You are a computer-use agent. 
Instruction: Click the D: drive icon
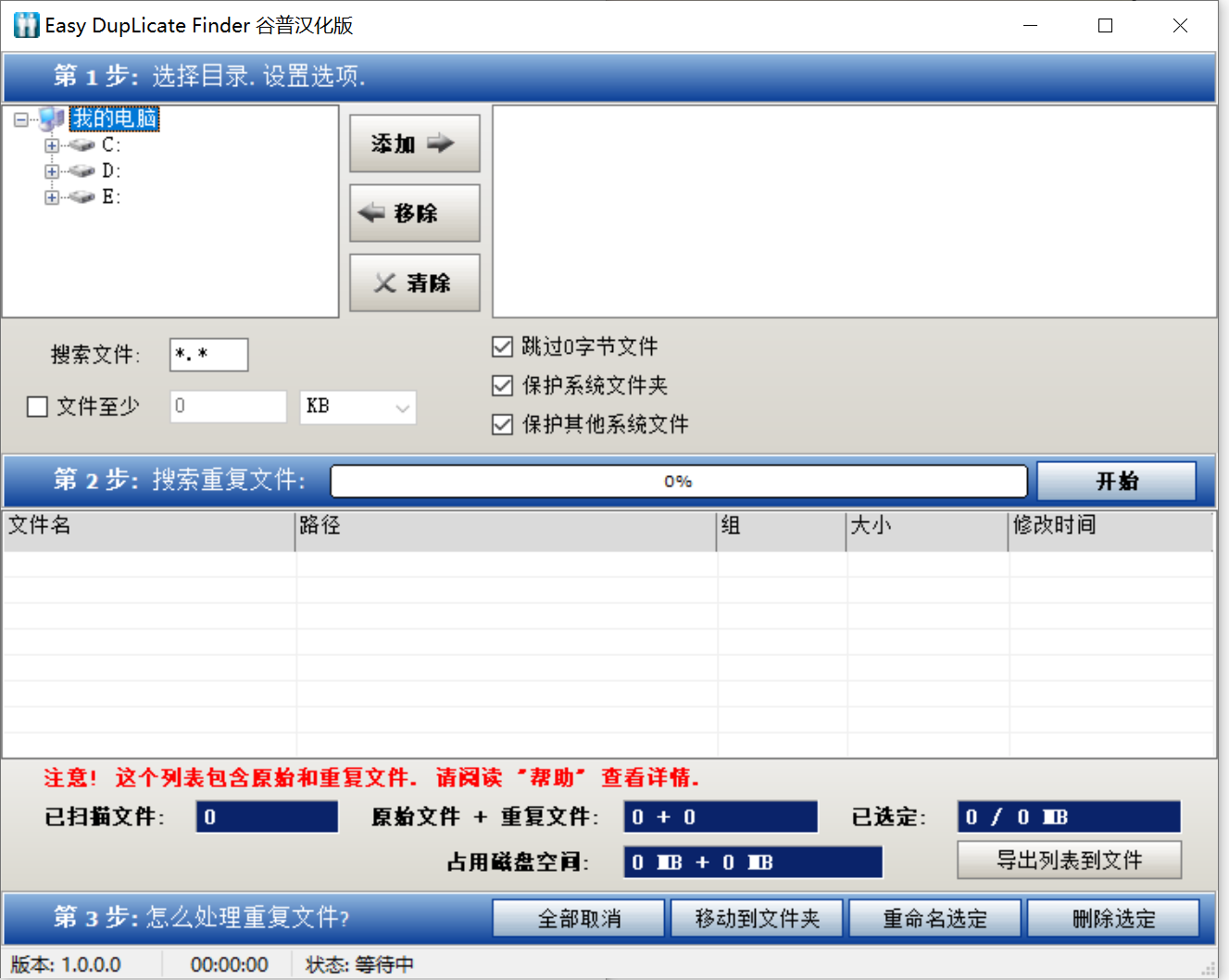point(82,171)
